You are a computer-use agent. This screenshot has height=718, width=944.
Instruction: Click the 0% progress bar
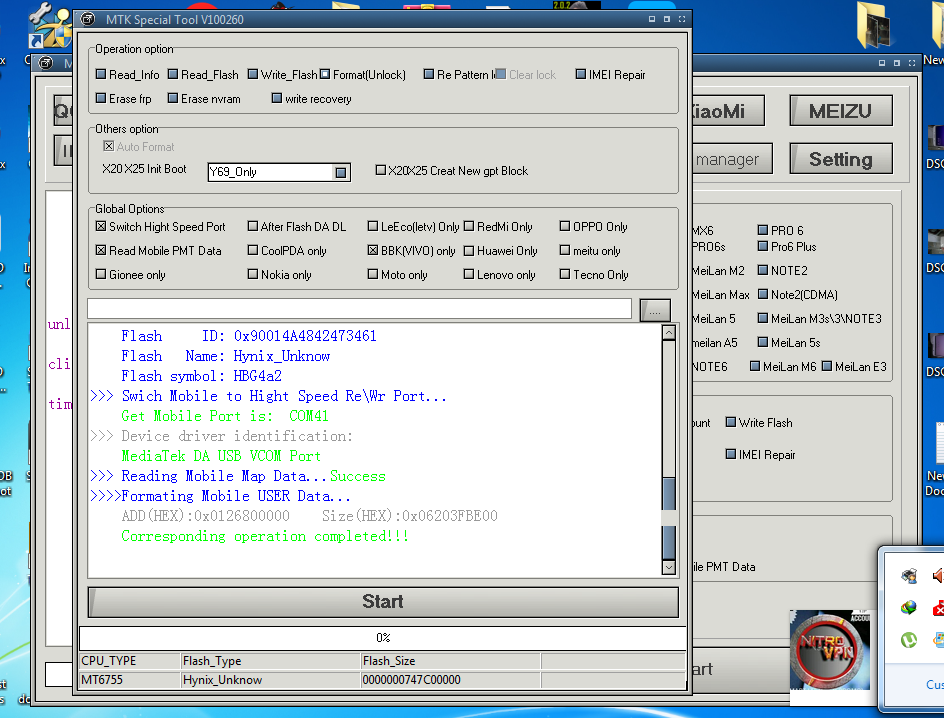click(x=382, y=638)
